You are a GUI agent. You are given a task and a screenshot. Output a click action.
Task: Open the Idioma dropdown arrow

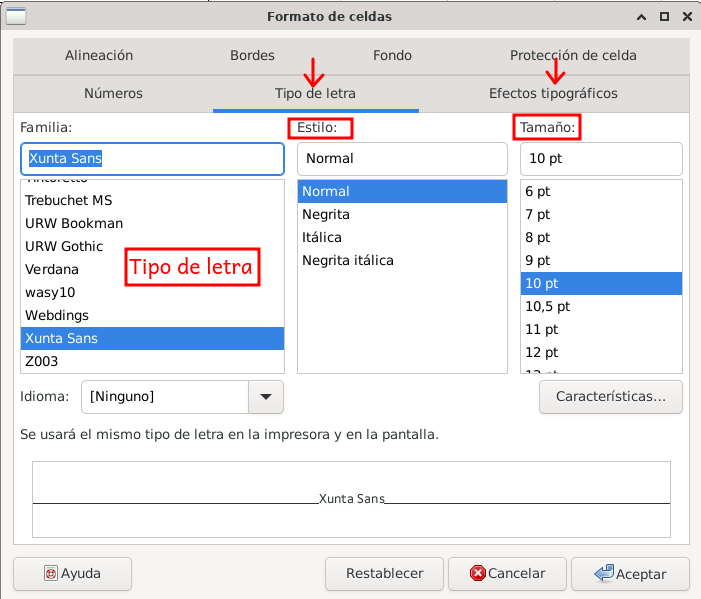click(x=266, y=397)
